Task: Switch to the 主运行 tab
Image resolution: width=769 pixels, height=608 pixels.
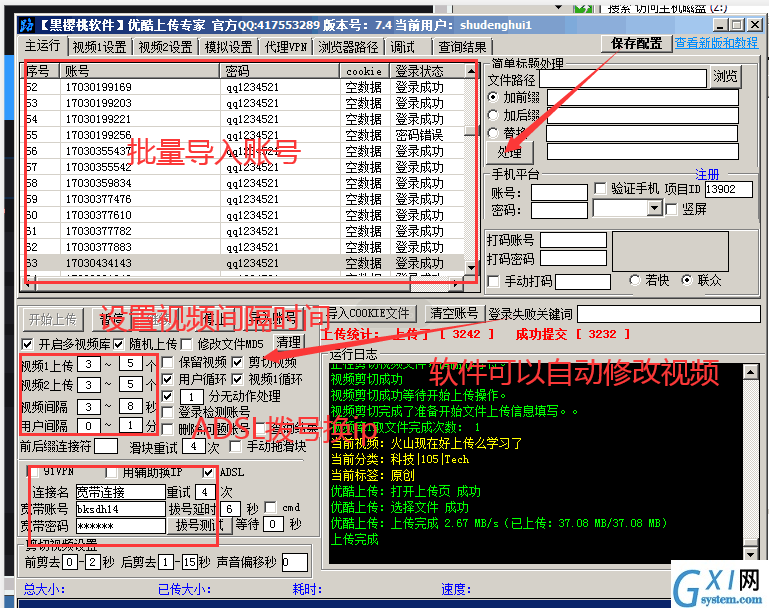Action: coord(43,46)
